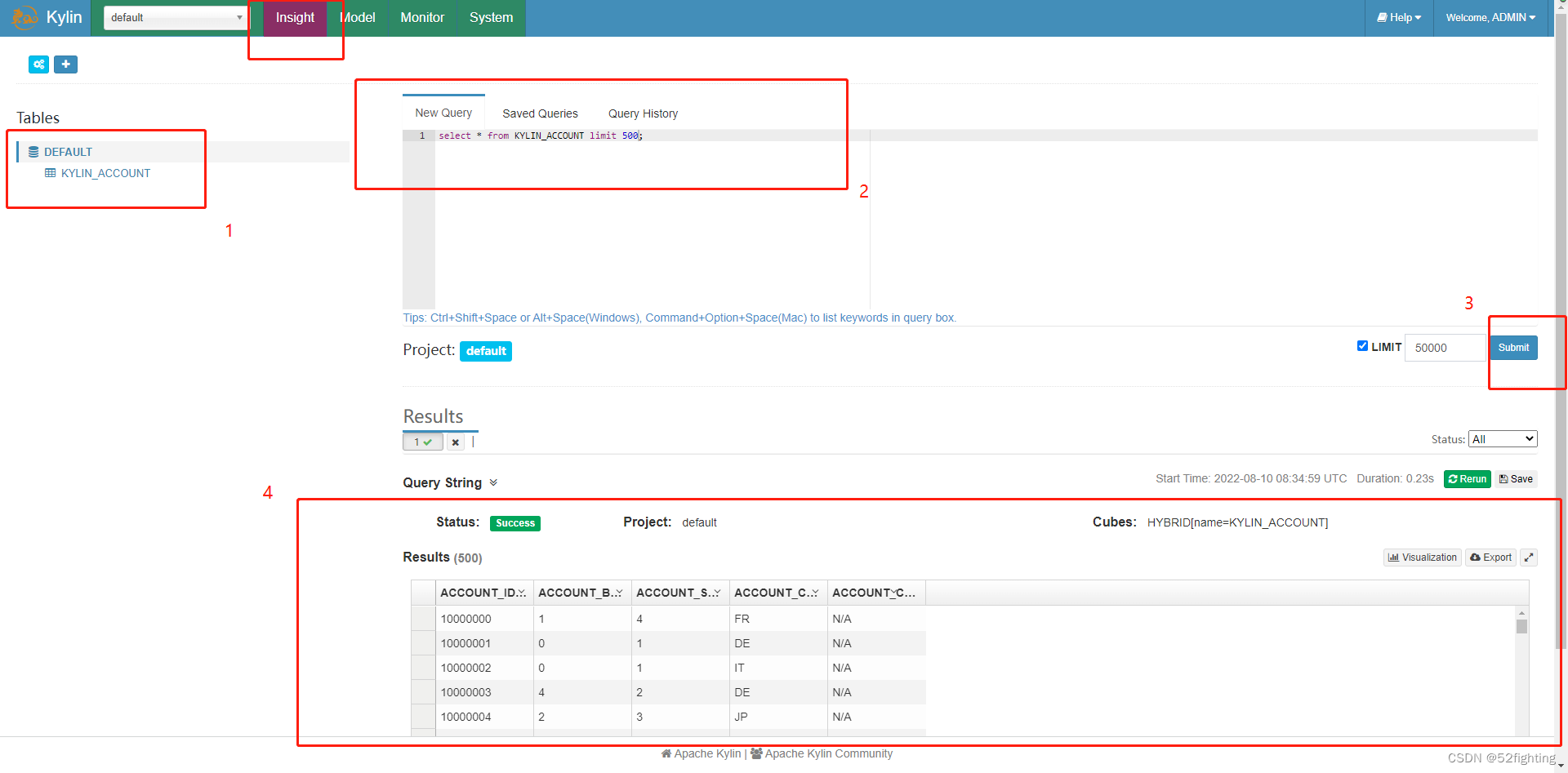
Task: Select the KYLIN_ACCOUNT table in the tree
Action: pyautogui.click(x=105, y=173)
